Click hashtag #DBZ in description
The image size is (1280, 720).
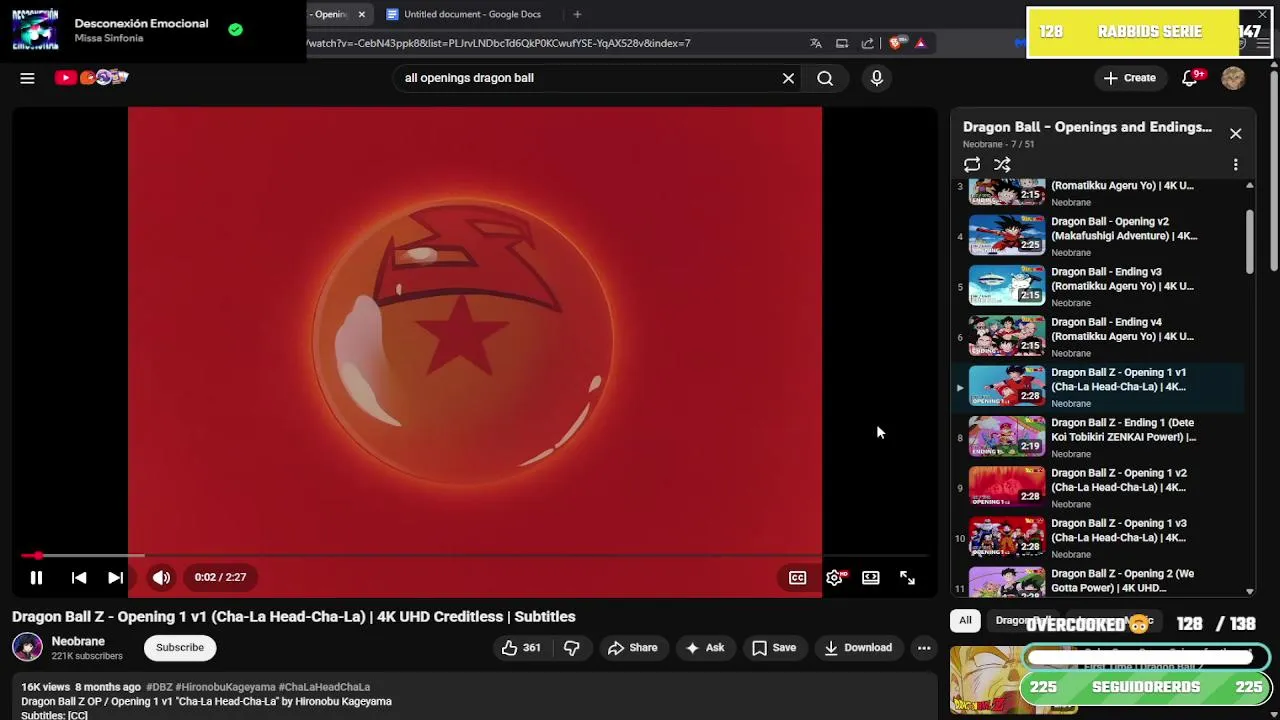tap(159, 687)
